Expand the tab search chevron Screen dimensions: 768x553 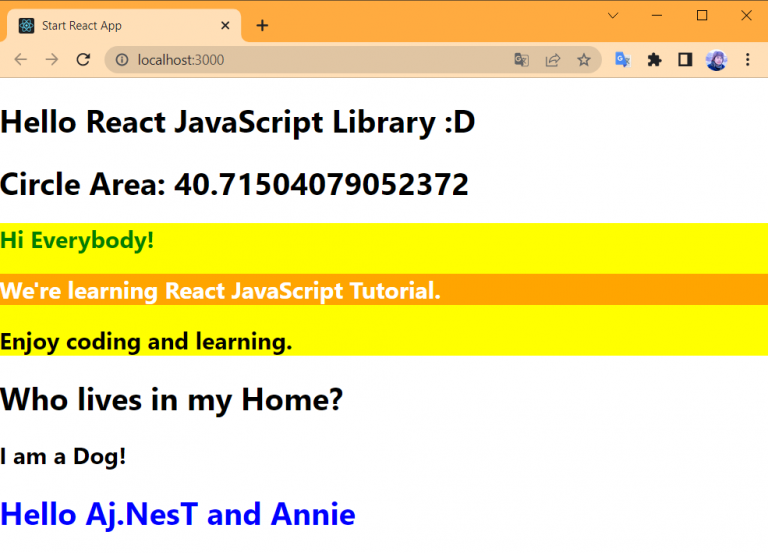613,15
